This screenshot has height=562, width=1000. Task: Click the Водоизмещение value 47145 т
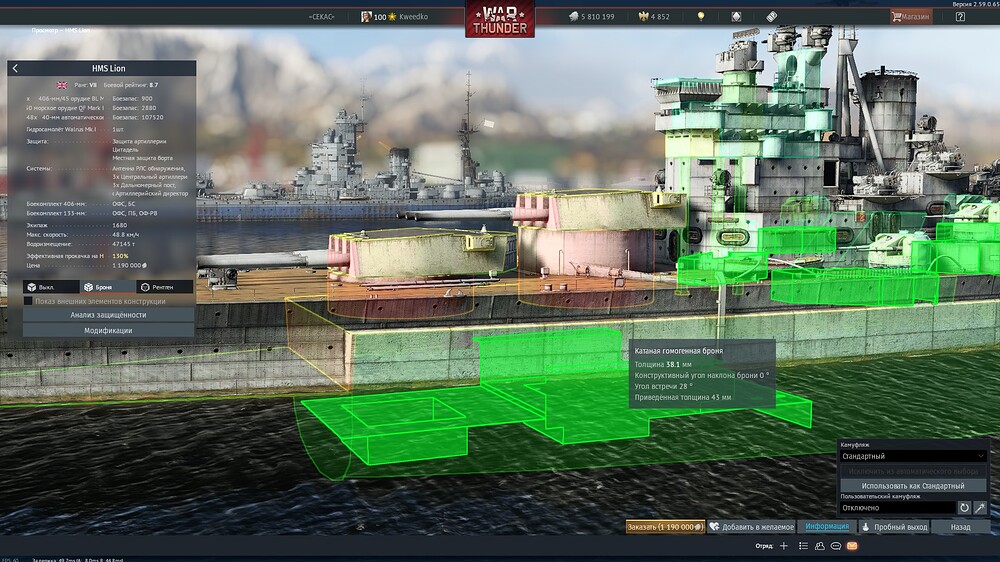click(x=124, y=244)
